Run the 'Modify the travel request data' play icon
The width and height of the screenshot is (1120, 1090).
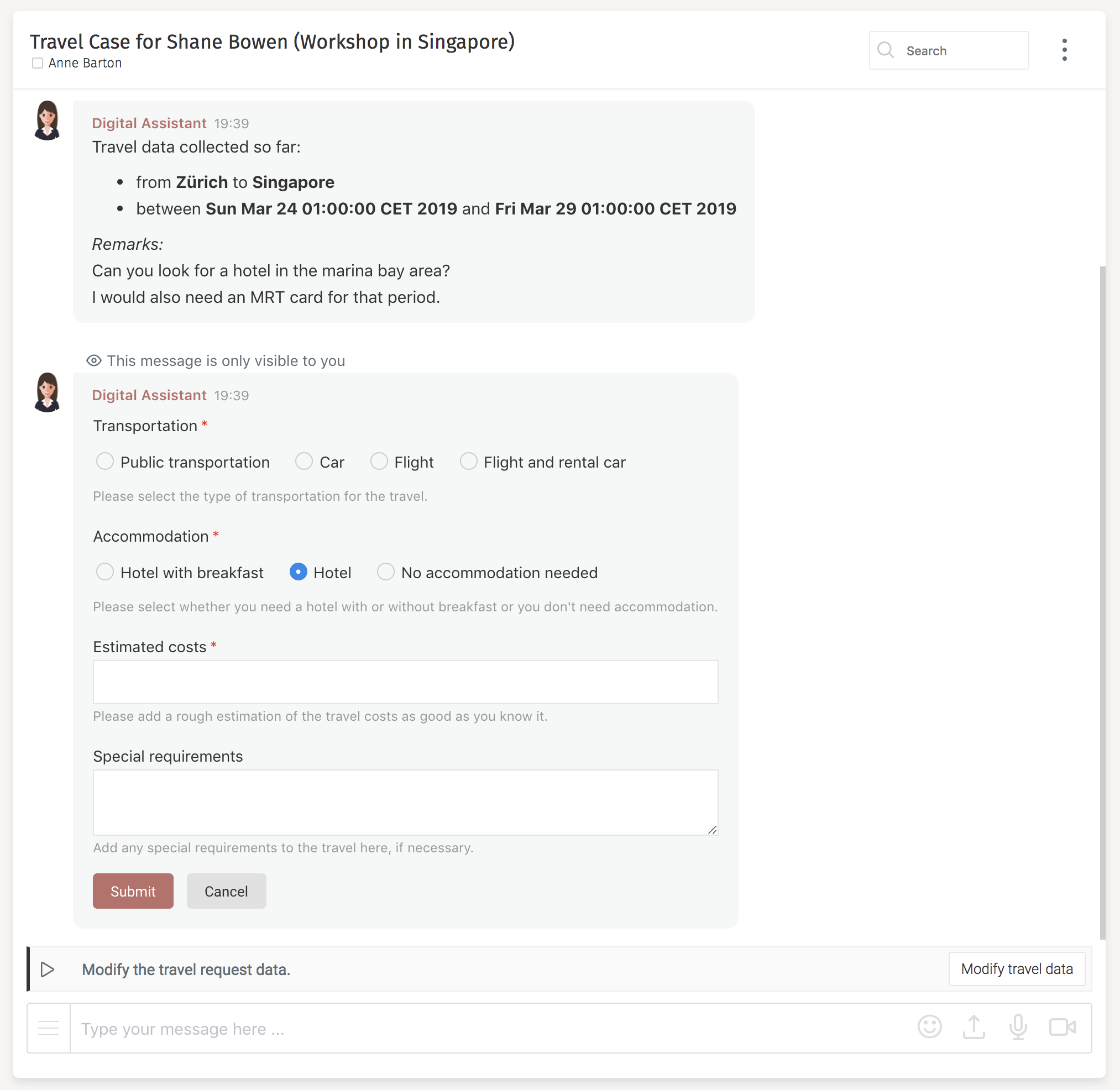pyautogui.click(x=48, y=969)
